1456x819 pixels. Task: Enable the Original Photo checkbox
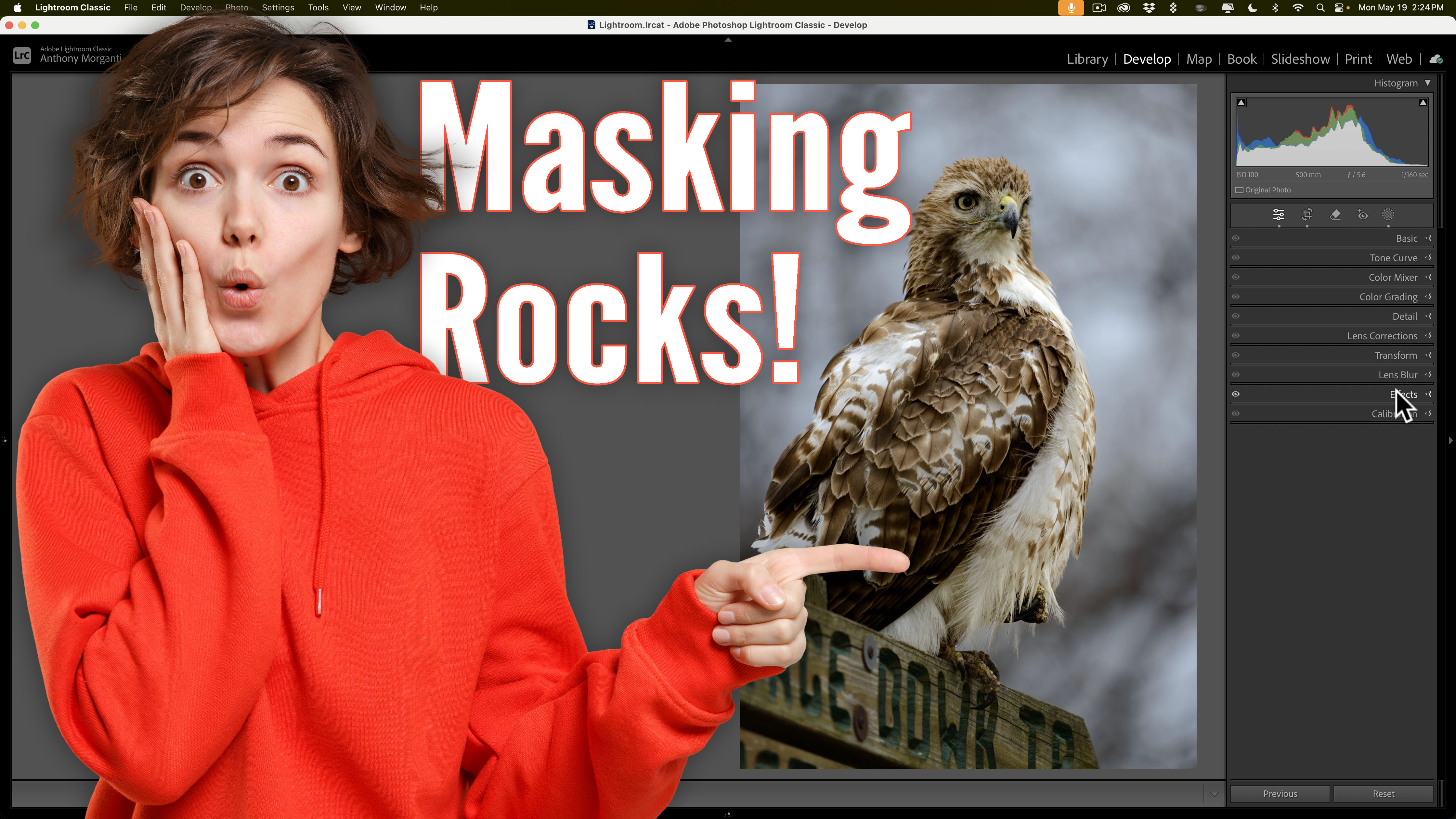(1239, 190)
